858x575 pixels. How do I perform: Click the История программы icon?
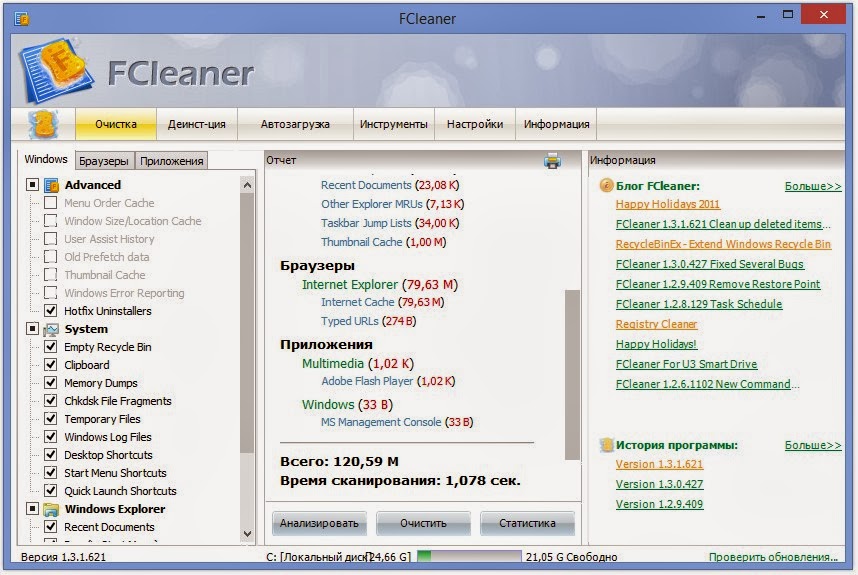coord(606,445)
